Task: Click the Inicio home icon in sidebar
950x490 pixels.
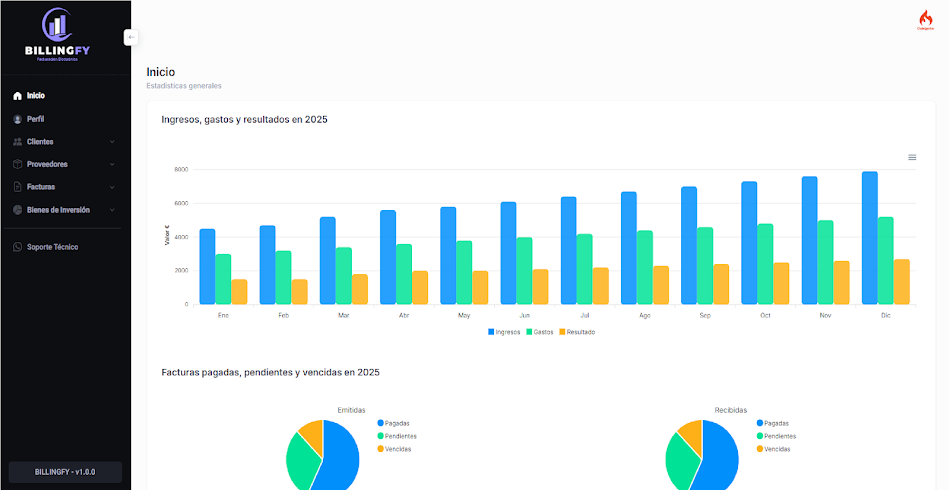Action: pyautogui.click(x=17, y=96)
